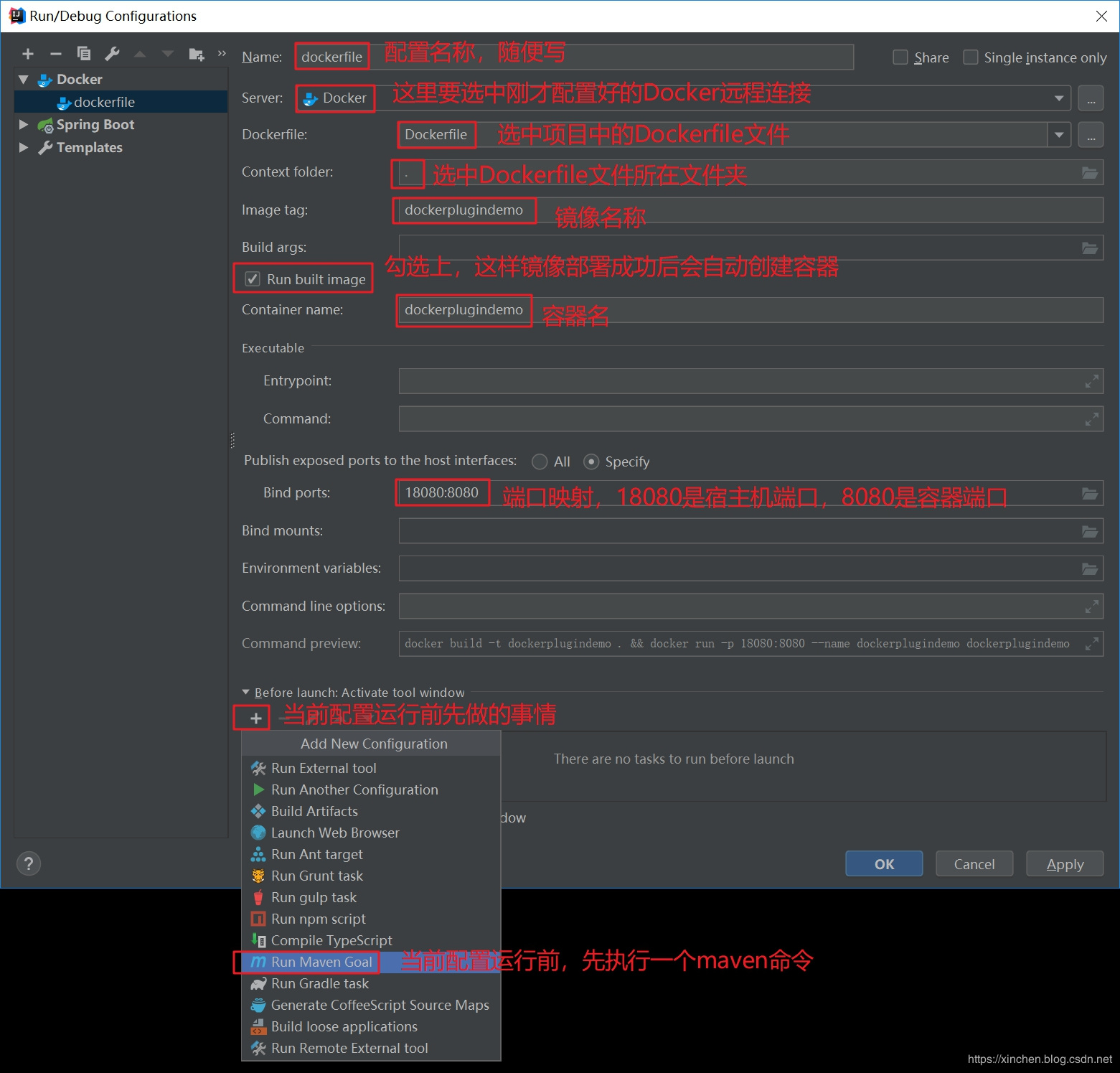The height and width of the screenshot is (1073, 1120).
Task: Copy the dockerfile configuration
Action: tap(84, 53)
